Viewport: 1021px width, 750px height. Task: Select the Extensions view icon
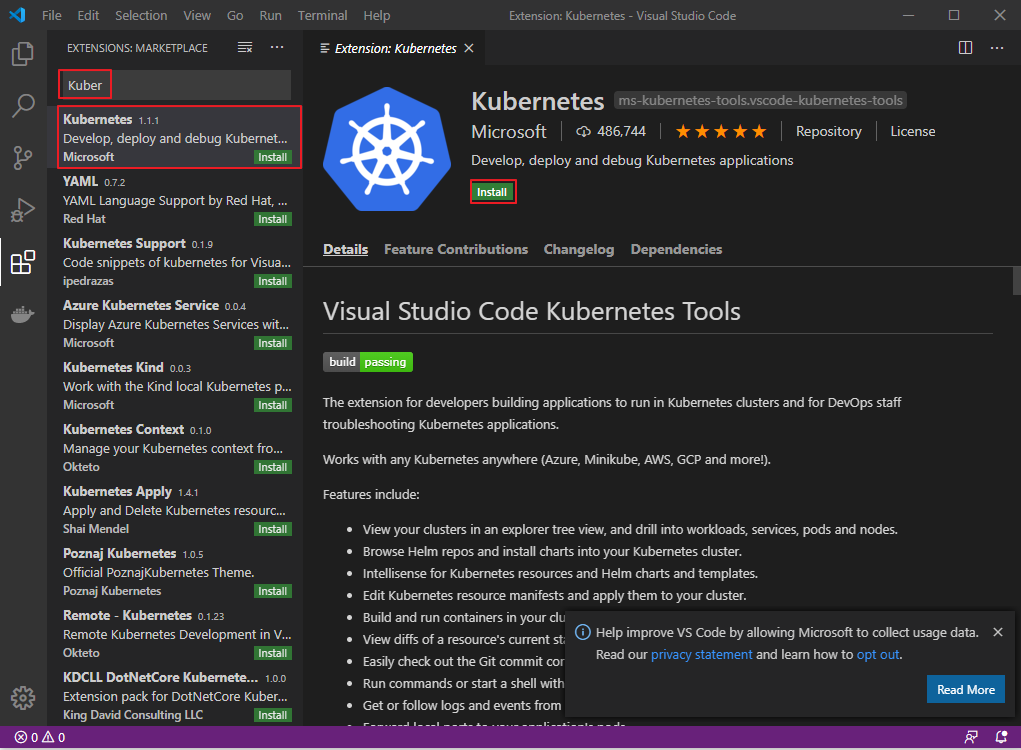[x=23, y=262]
